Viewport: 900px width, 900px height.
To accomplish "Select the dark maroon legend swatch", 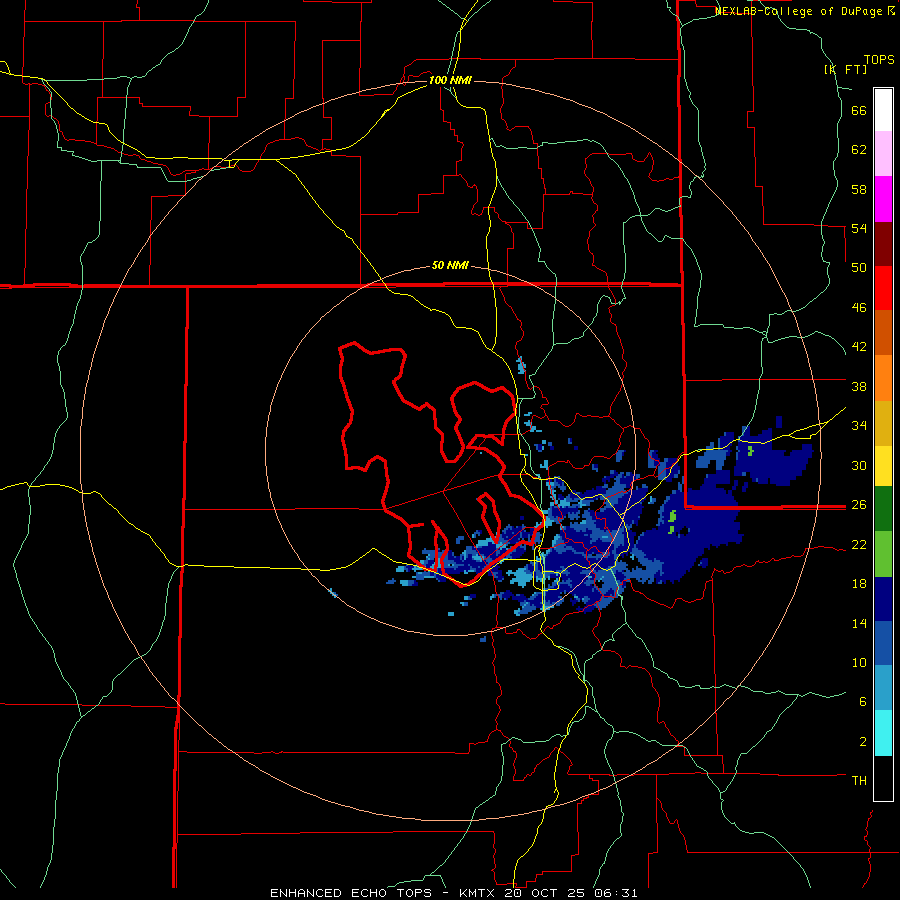I will (883, 243).
